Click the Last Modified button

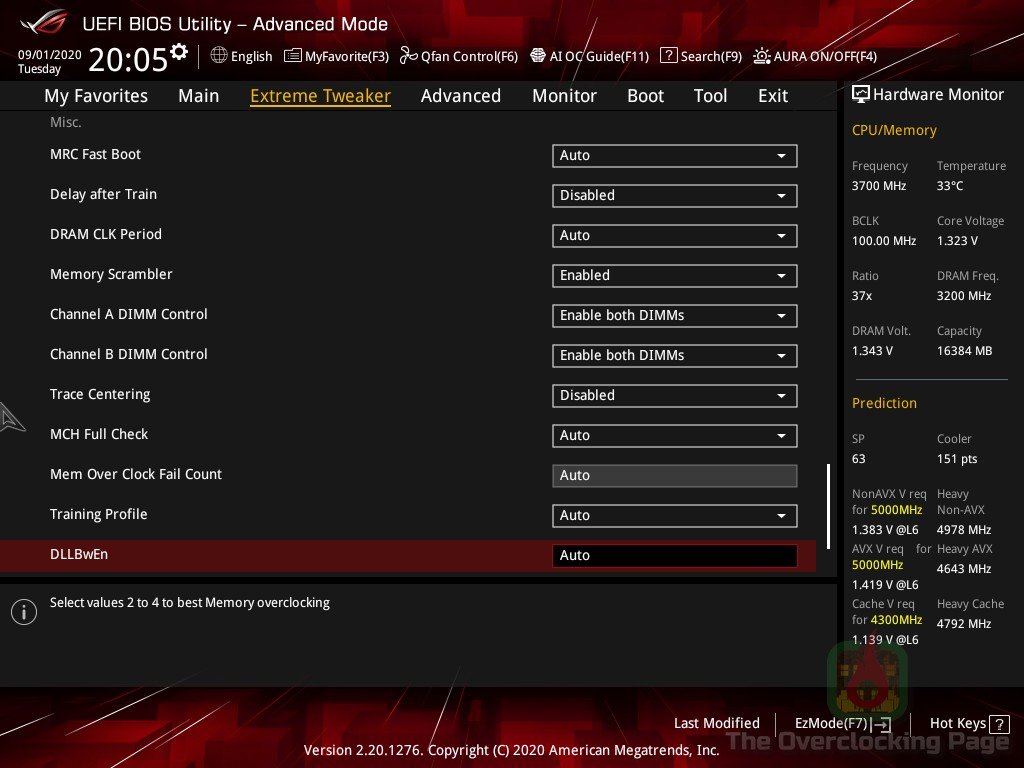[717, 723]
